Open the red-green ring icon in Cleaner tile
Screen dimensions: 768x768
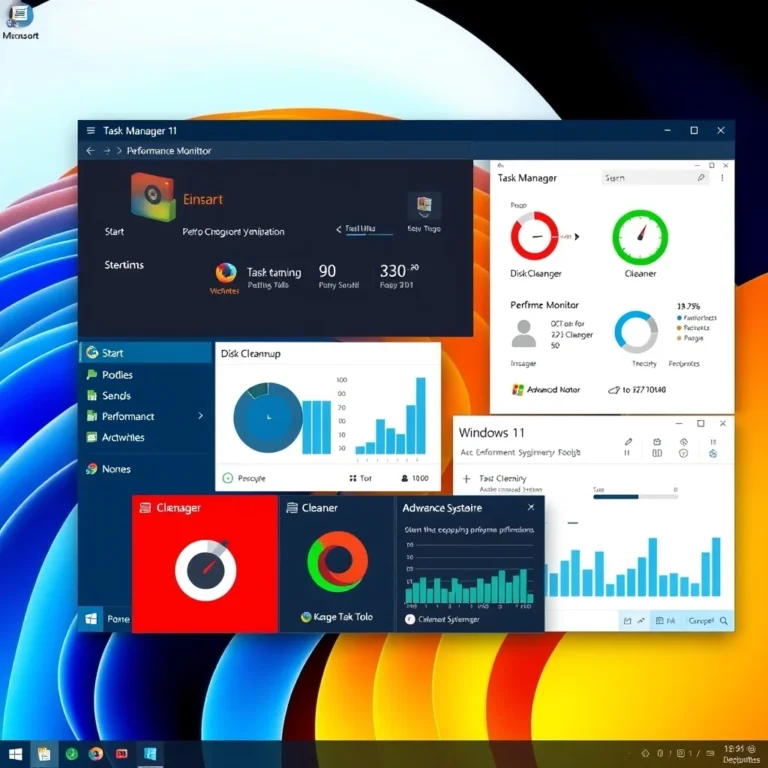pyautogui.click(x=337, y=565)
